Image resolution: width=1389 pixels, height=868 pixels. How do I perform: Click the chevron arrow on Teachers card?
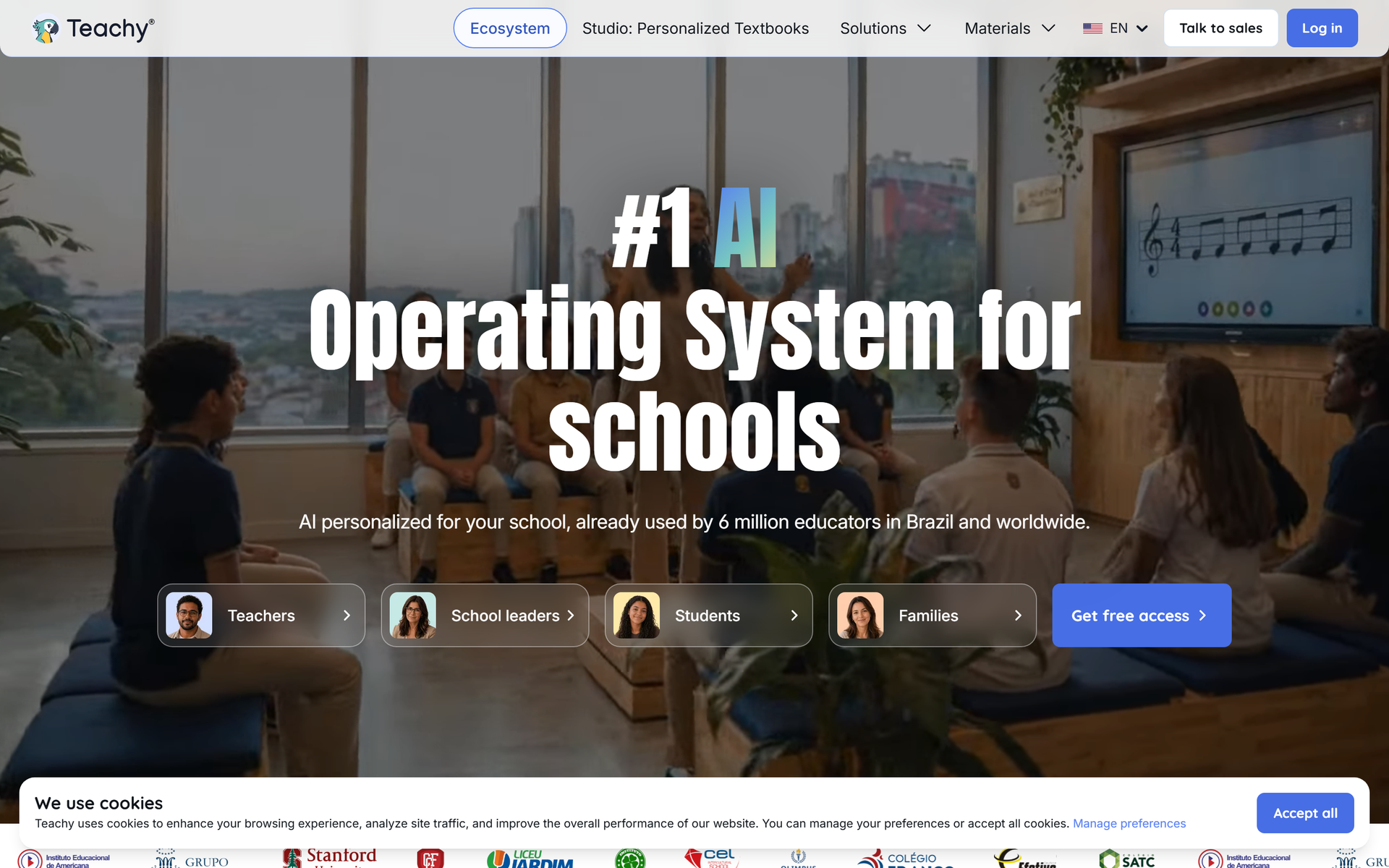[347, 616]
